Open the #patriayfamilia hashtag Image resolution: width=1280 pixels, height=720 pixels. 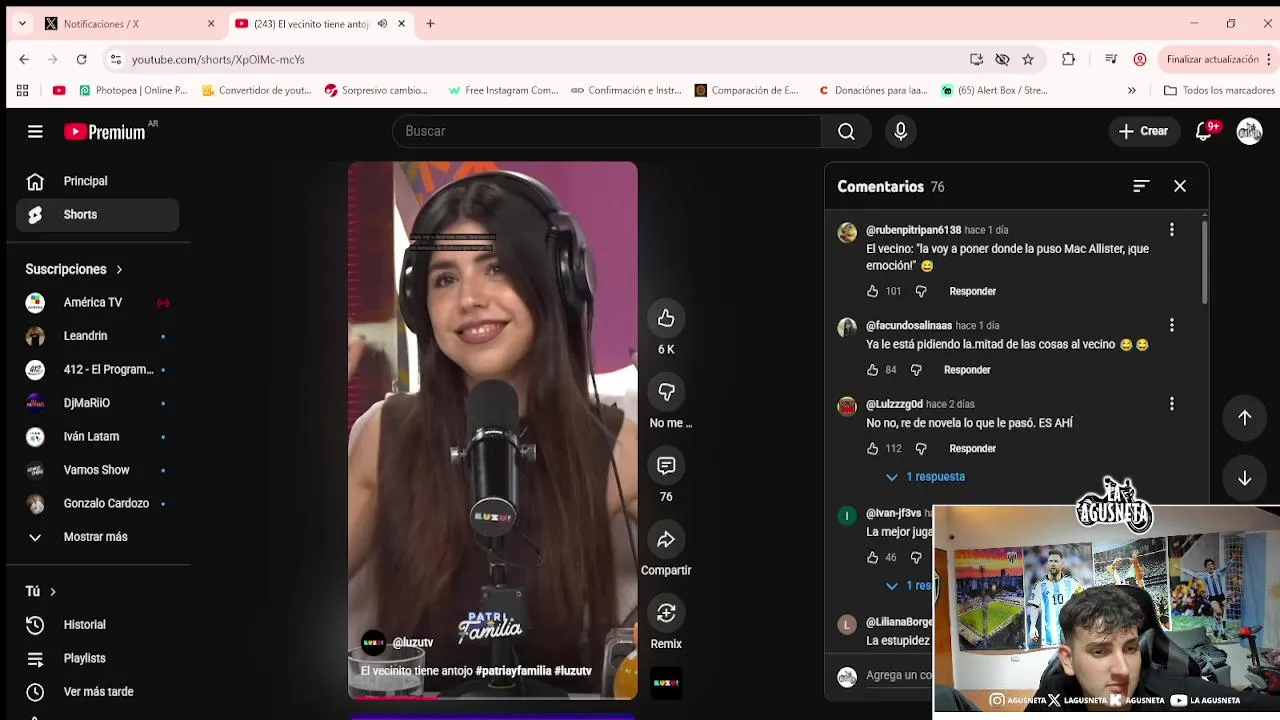coord(512,671)
